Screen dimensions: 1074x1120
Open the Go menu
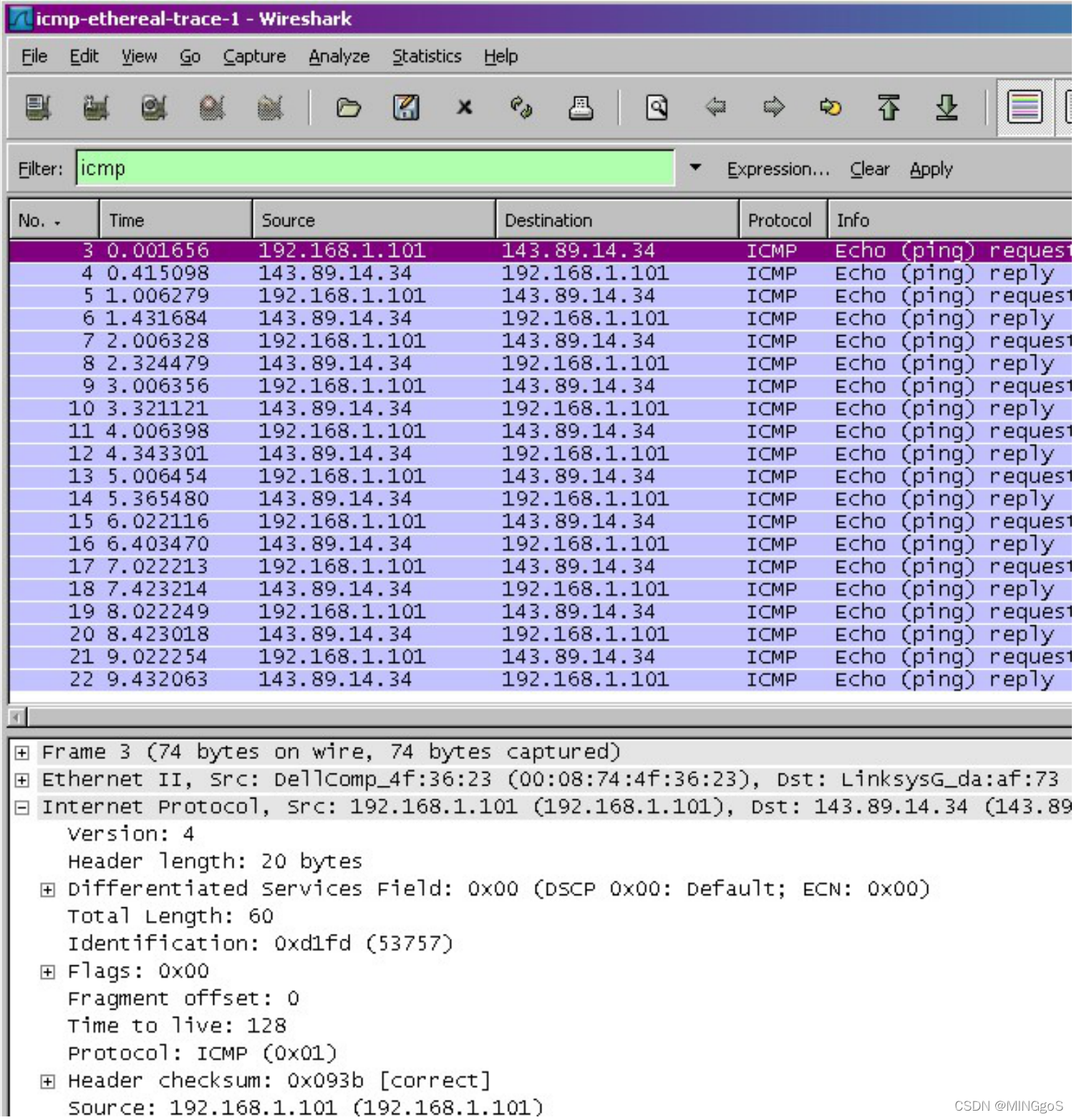[190, 56]
